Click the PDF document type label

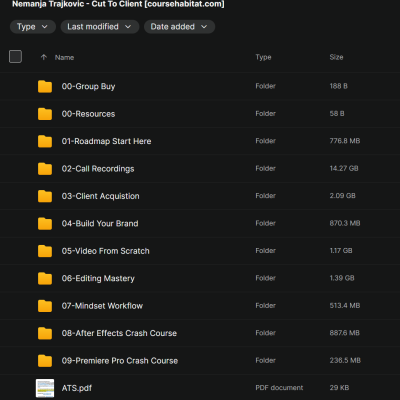(x=279, y=388)
